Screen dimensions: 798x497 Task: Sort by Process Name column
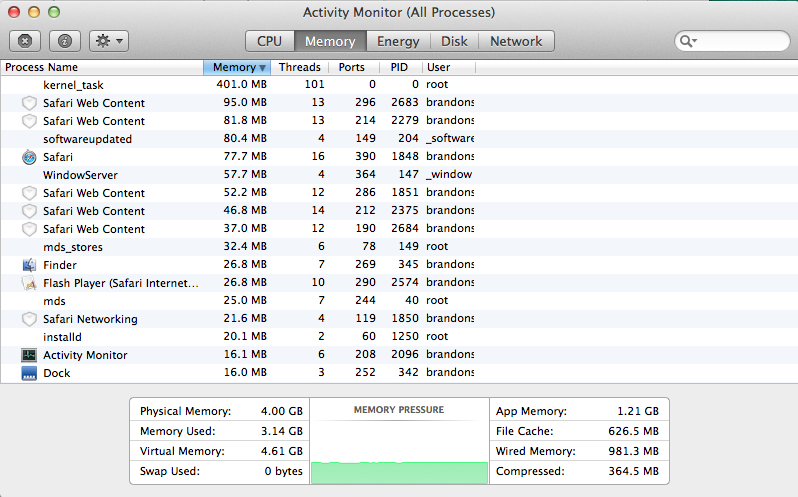(102, 67)
